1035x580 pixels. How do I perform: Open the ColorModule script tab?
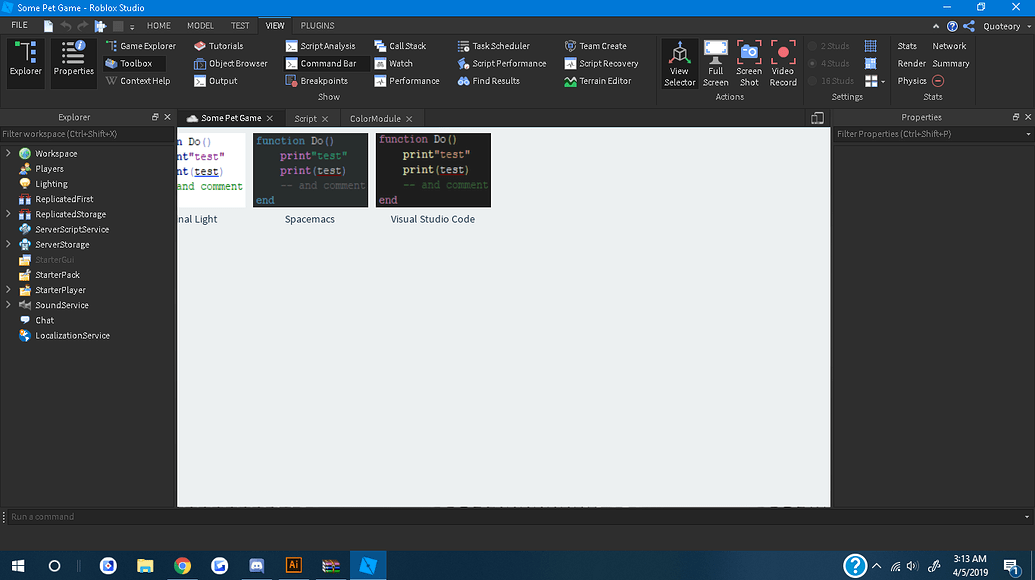point(376,117)
